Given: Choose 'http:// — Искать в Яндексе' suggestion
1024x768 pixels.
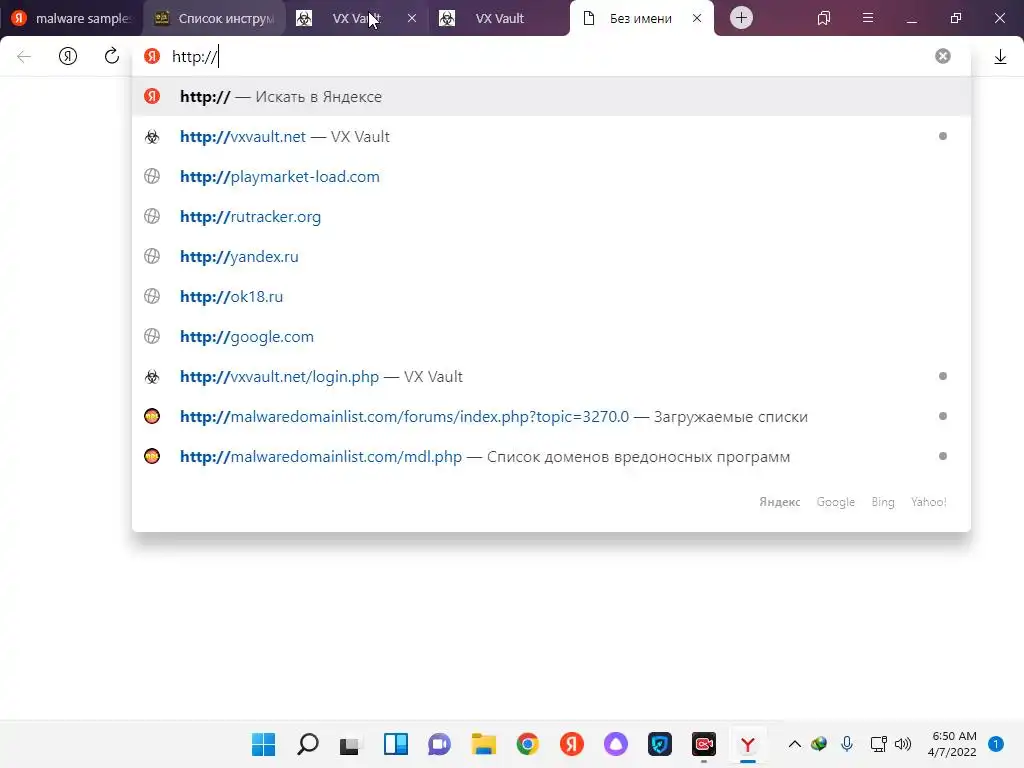Looking at the screenshot, I should tap(551, 97).
